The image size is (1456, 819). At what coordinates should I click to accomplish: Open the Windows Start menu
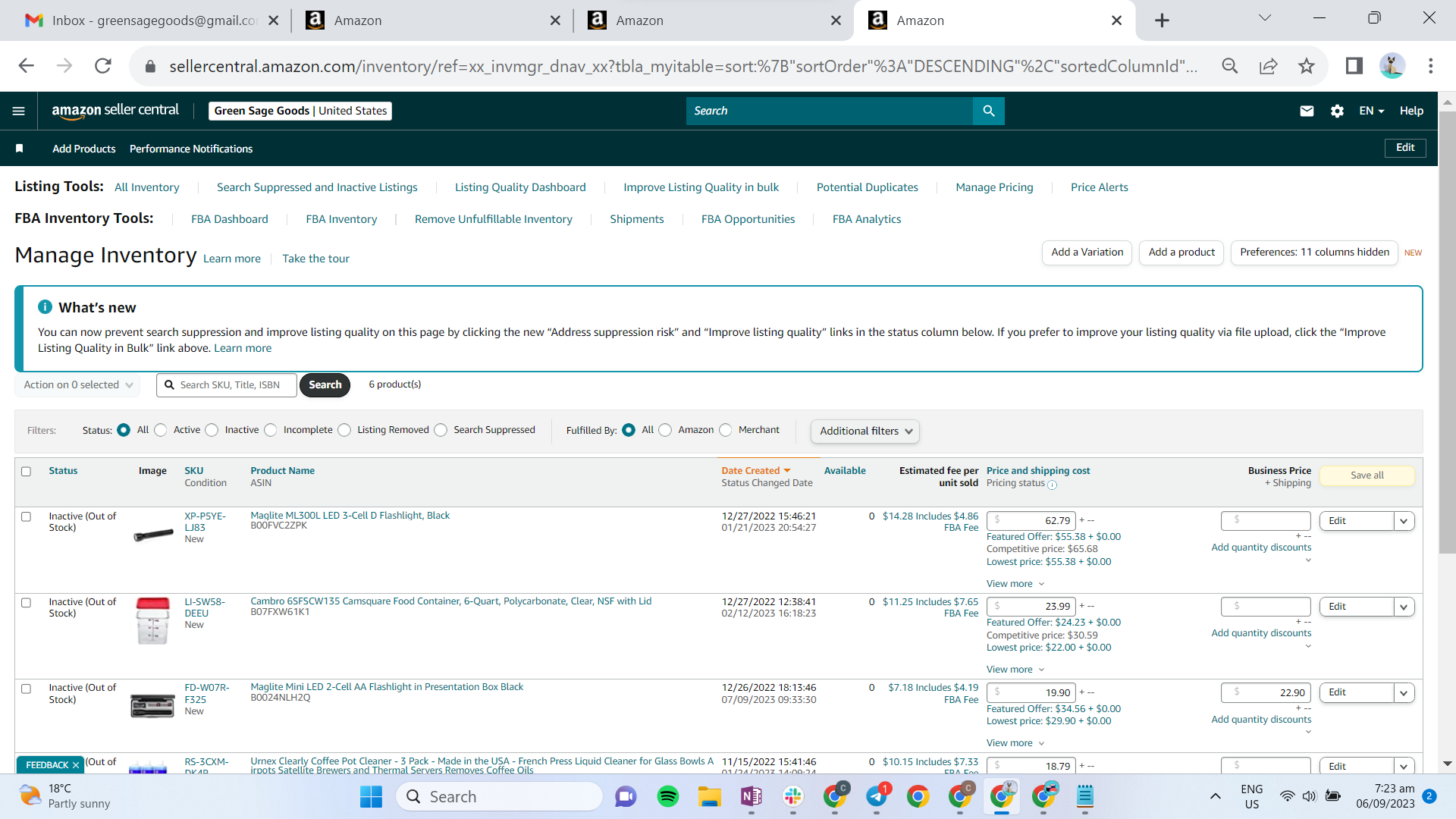372,796
